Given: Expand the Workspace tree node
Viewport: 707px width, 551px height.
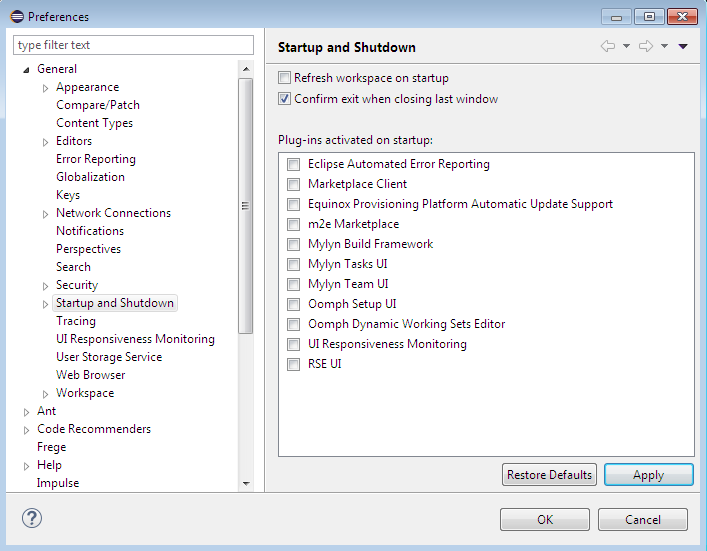Looking at the screenshot, I should (45, 394).
